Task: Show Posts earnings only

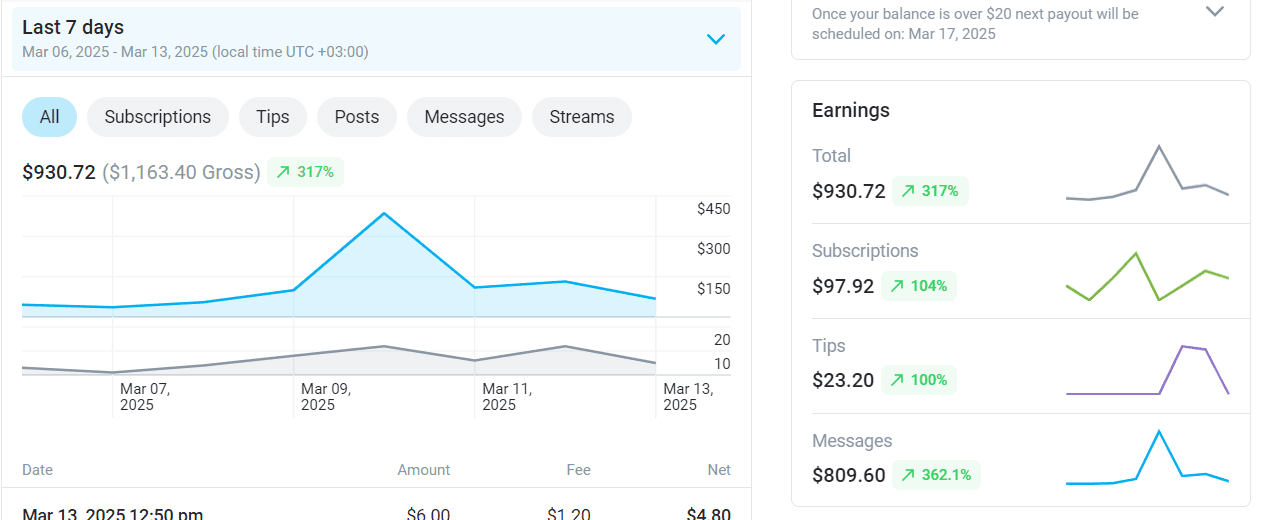Action: coord(357,117)
